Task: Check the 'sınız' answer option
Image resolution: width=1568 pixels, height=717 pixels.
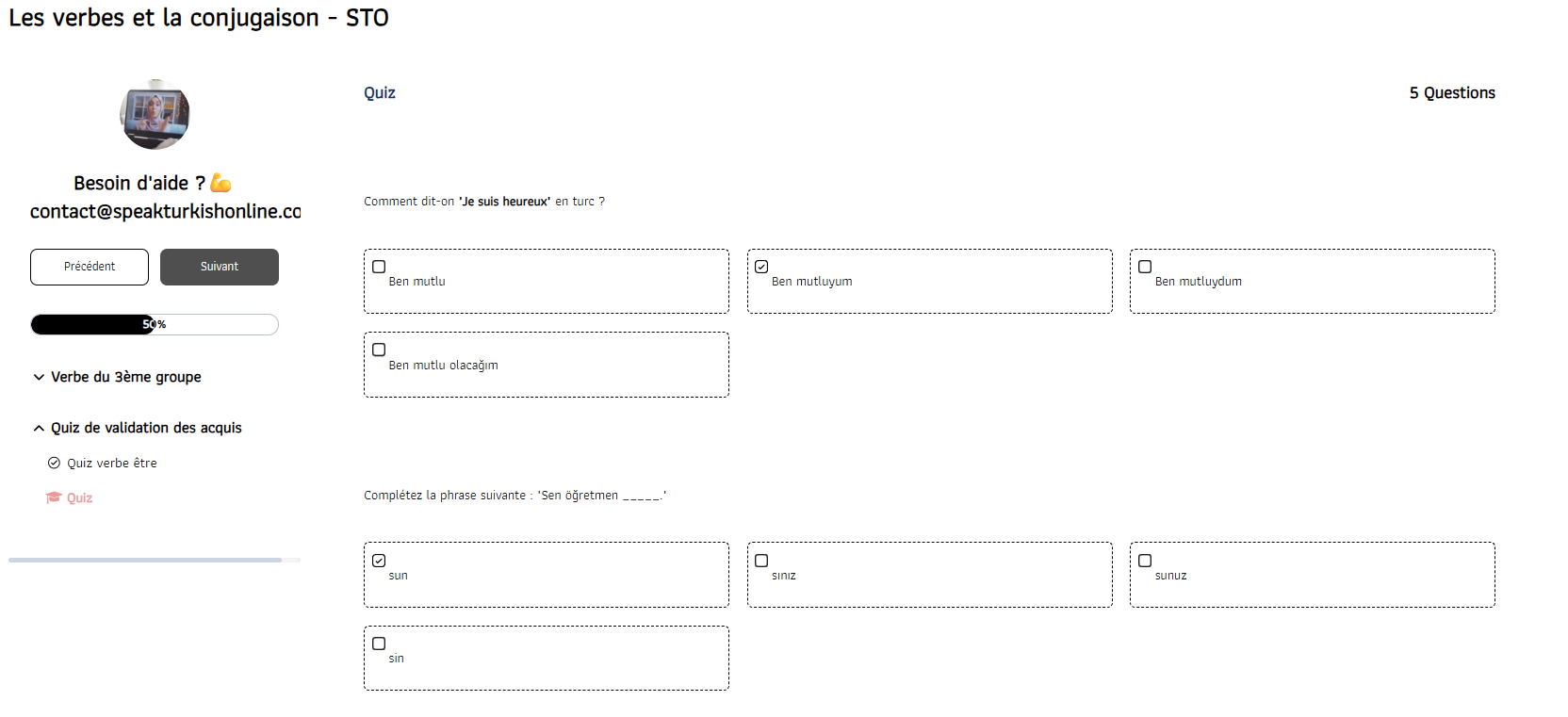Action: click(761, 561)
